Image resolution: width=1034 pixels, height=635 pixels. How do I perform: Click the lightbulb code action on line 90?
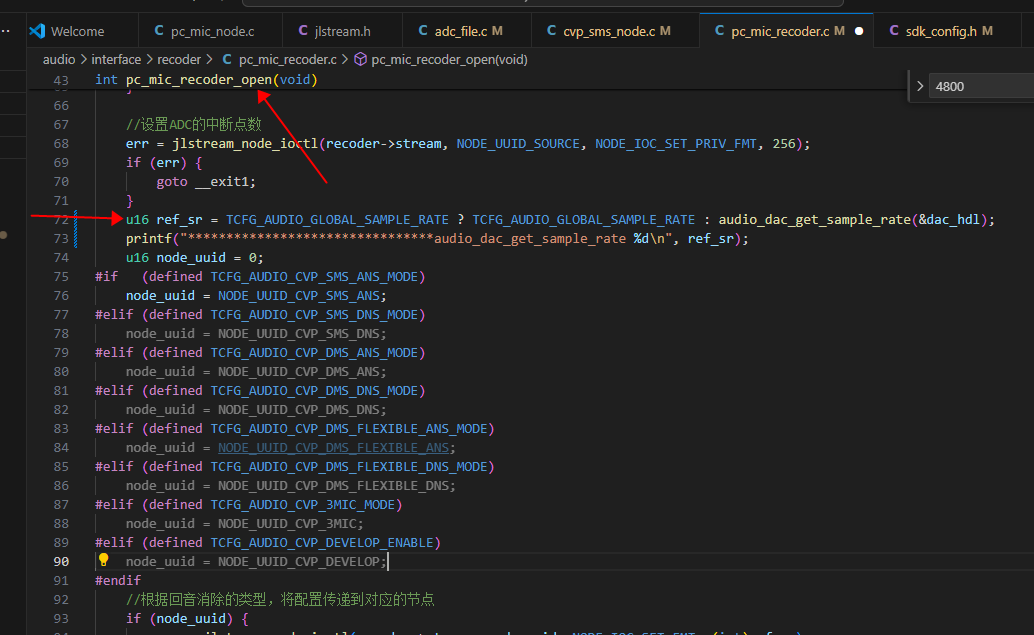click(104, 560)
